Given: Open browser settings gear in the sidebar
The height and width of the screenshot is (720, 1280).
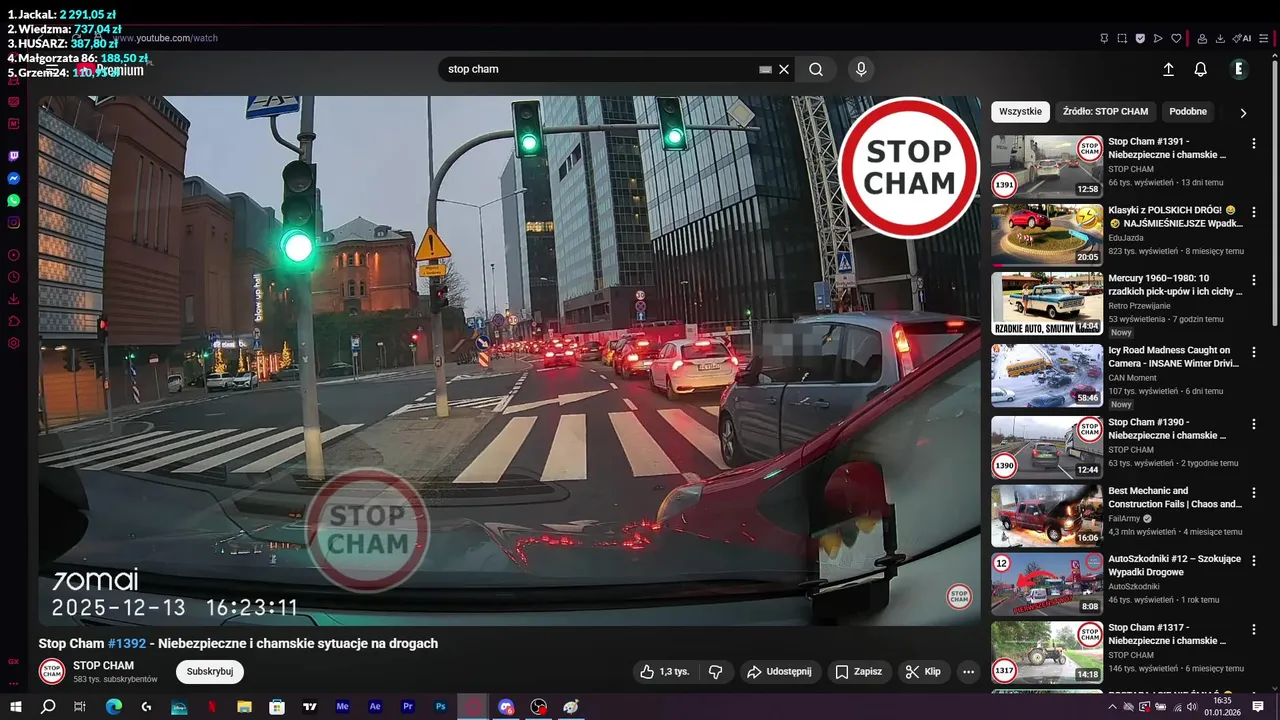Looking at the screenshot, I should pyautogui.click(x=14, y=343).
